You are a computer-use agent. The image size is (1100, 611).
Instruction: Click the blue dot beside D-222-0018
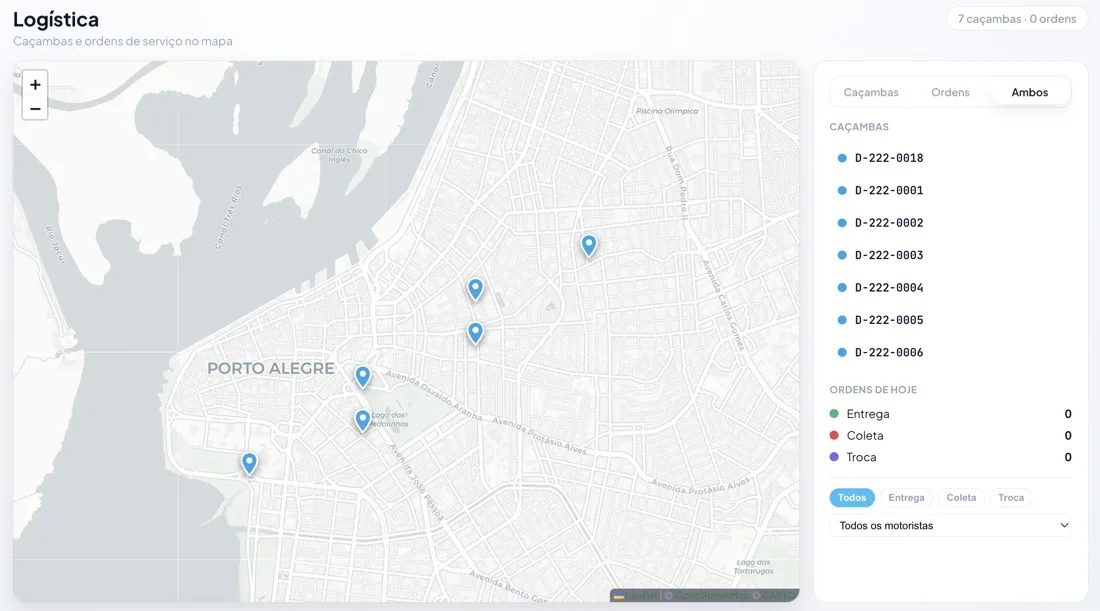click(x=842, y=158)
